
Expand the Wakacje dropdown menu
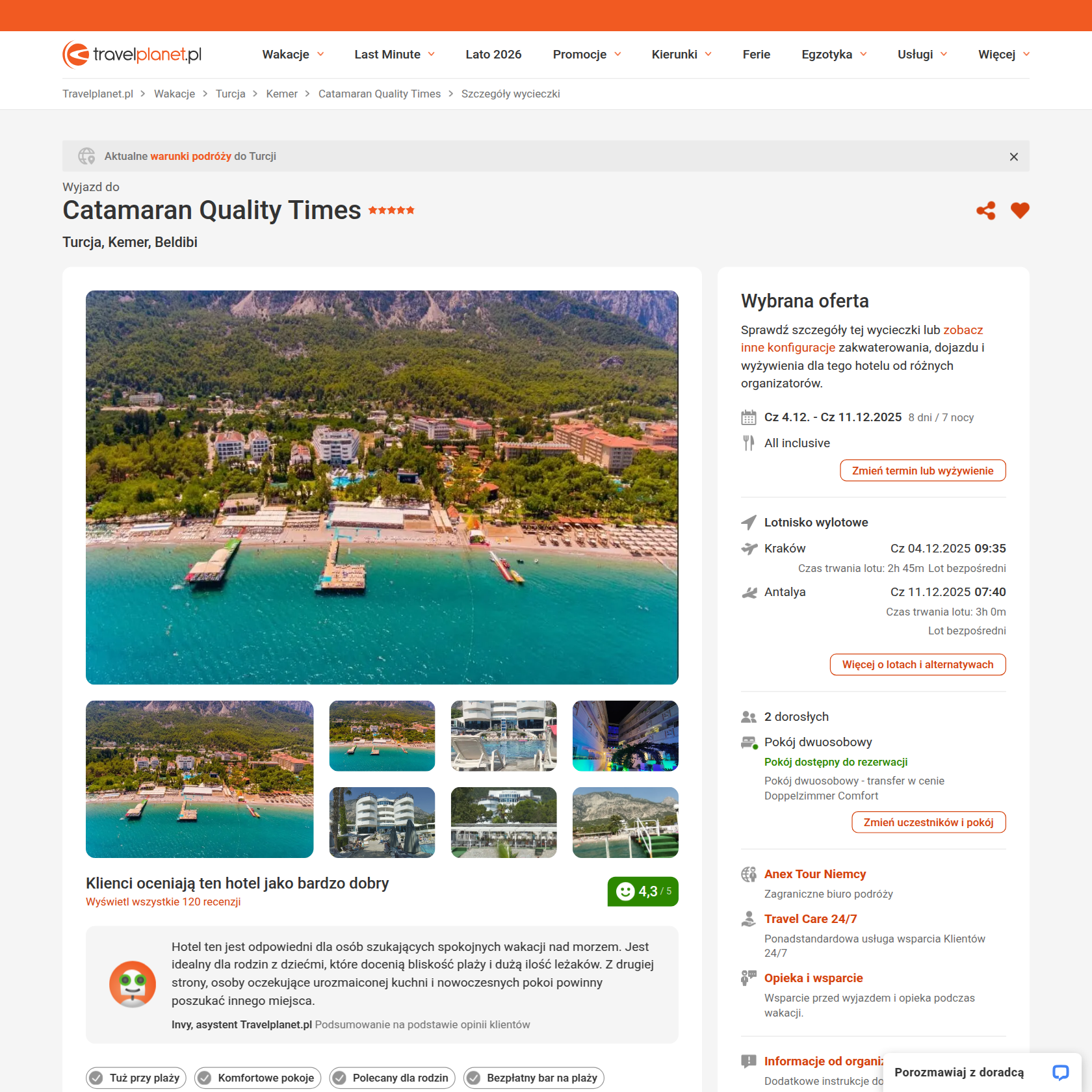293,55
